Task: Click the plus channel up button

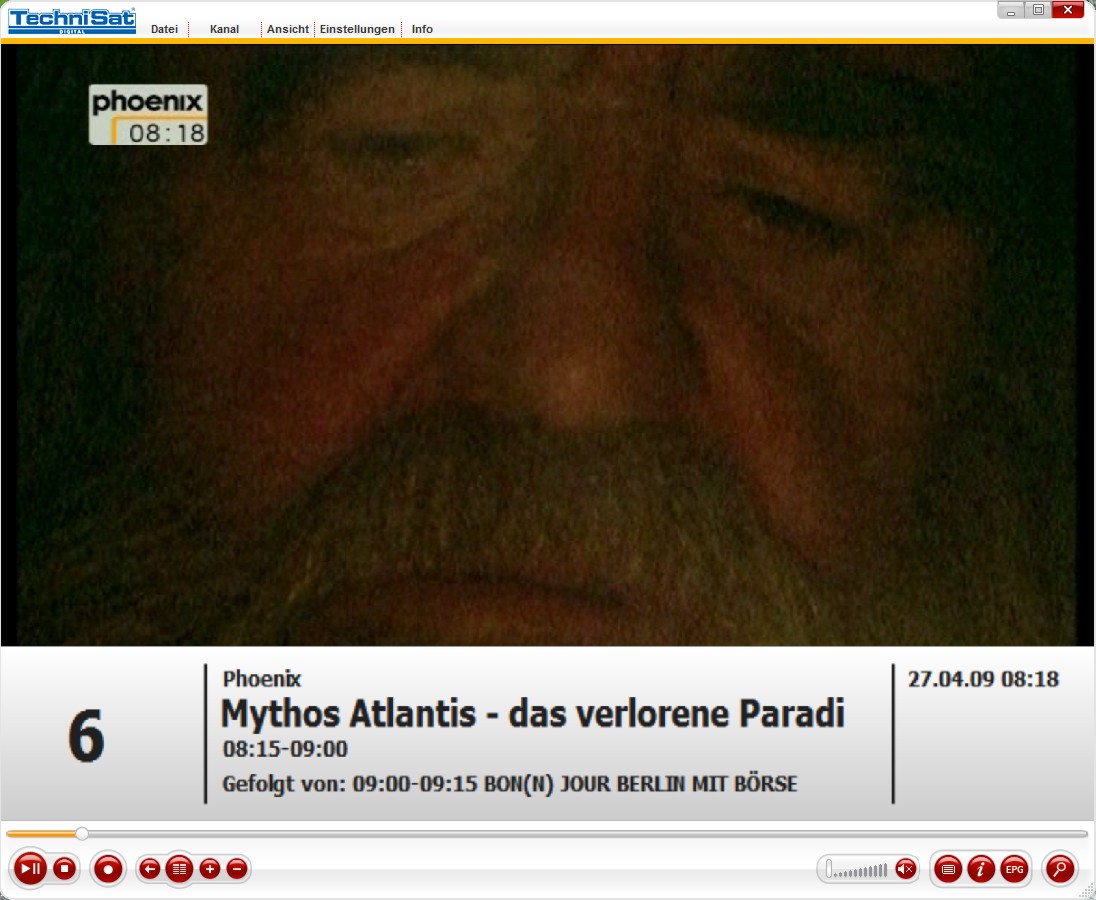Action: point(210,869)
